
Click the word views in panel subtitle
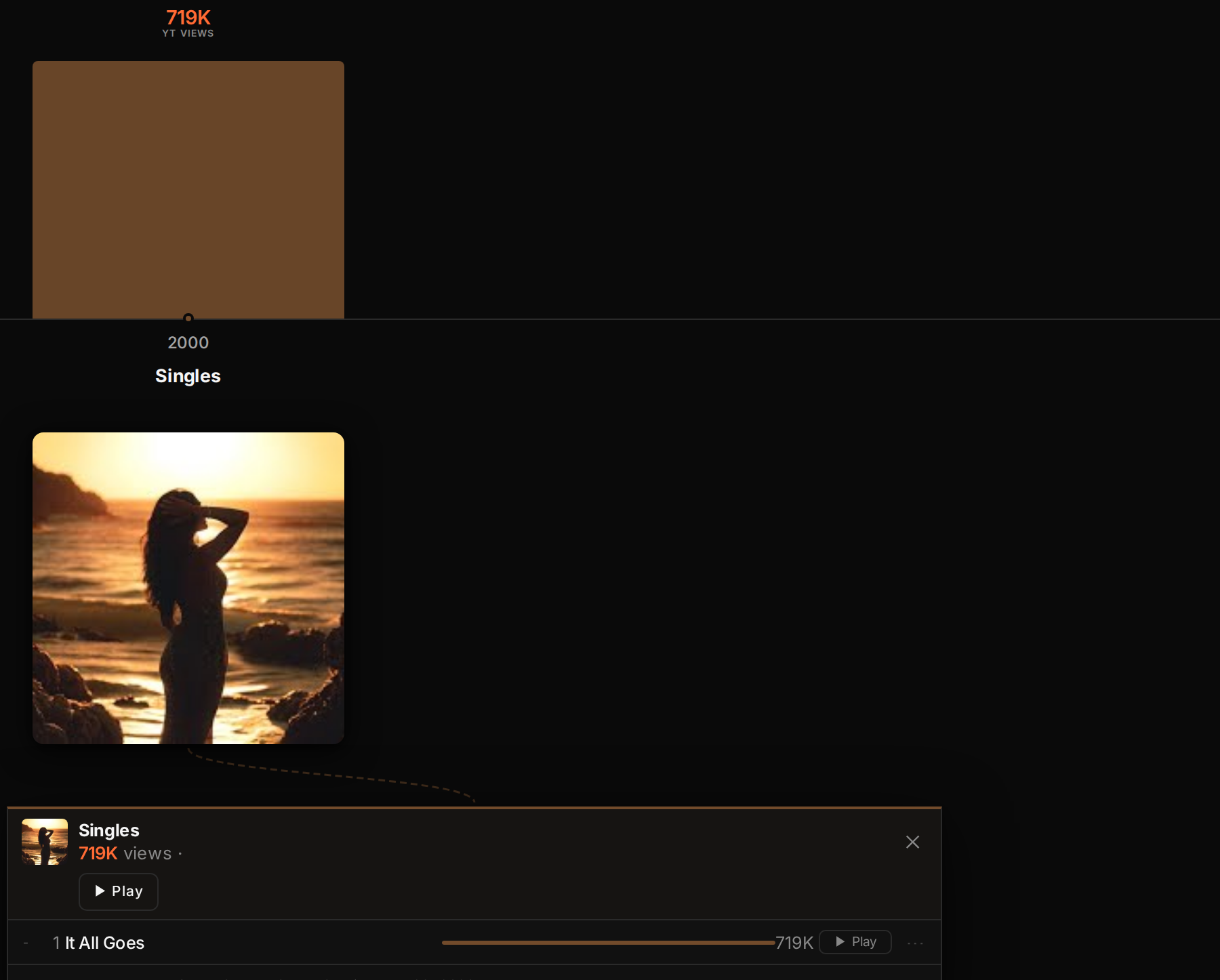pyautogui.click(x=148, y=854)
